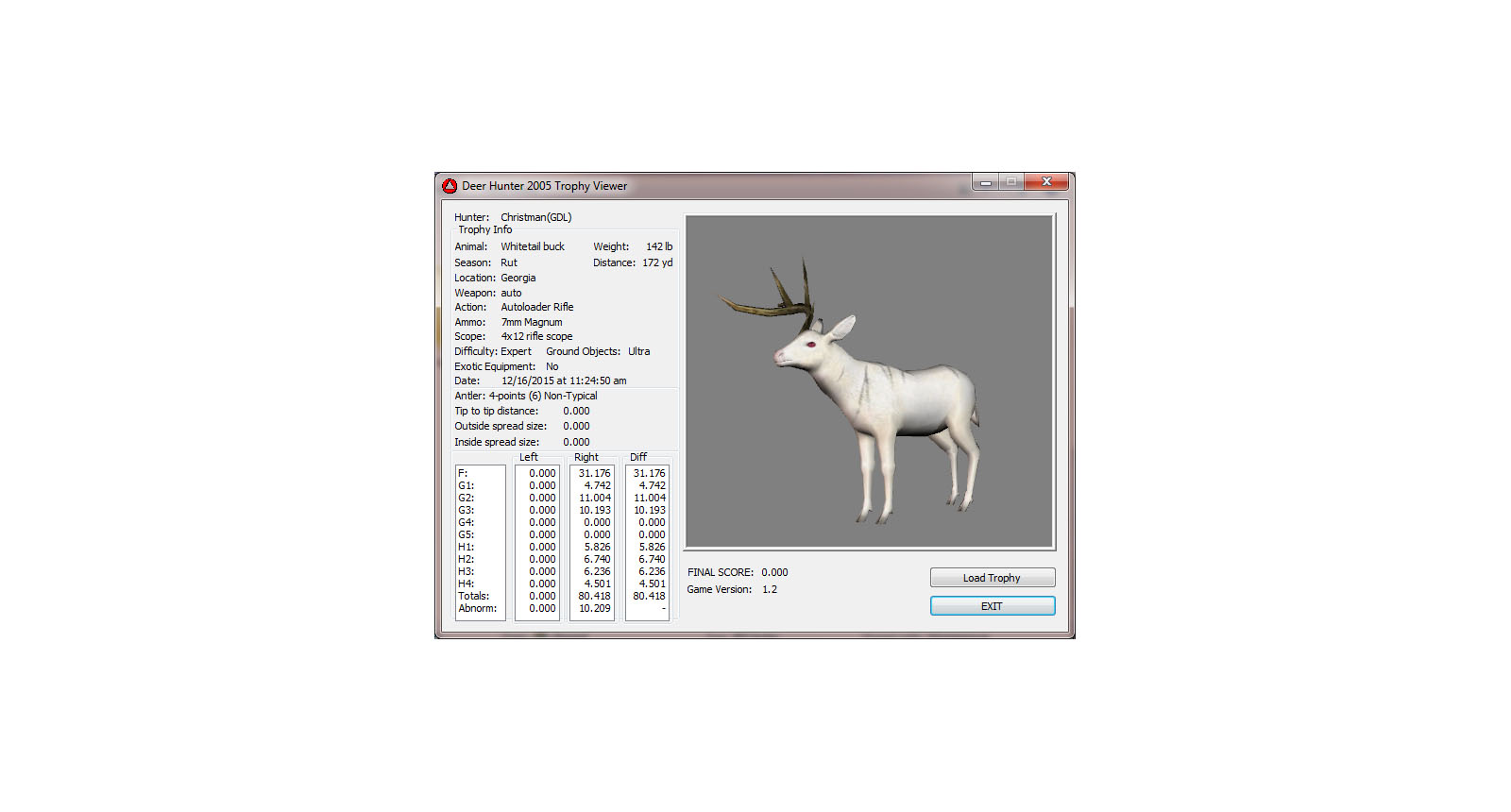Click the Abnorm value 10.209

(x=595, y=608)
